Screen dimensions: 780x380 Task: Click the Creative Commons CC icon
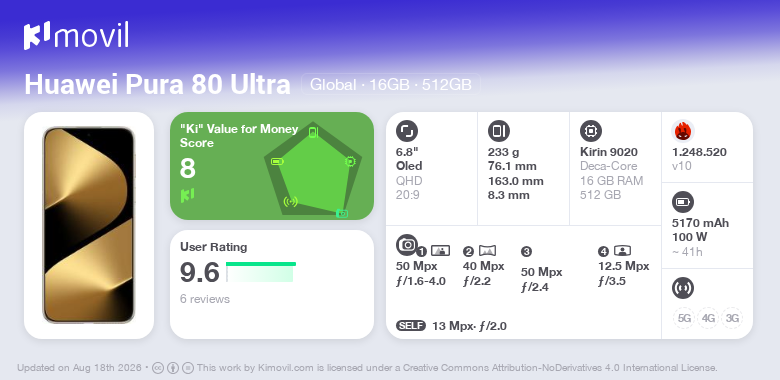(158, 368)
